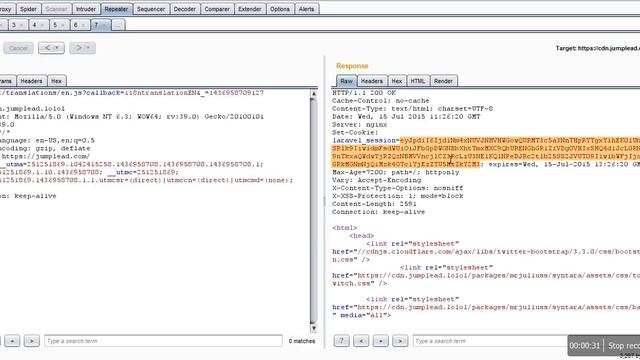Switch to the Scanner tab
Screen dimensions: 640x360
tap(56, 9)
